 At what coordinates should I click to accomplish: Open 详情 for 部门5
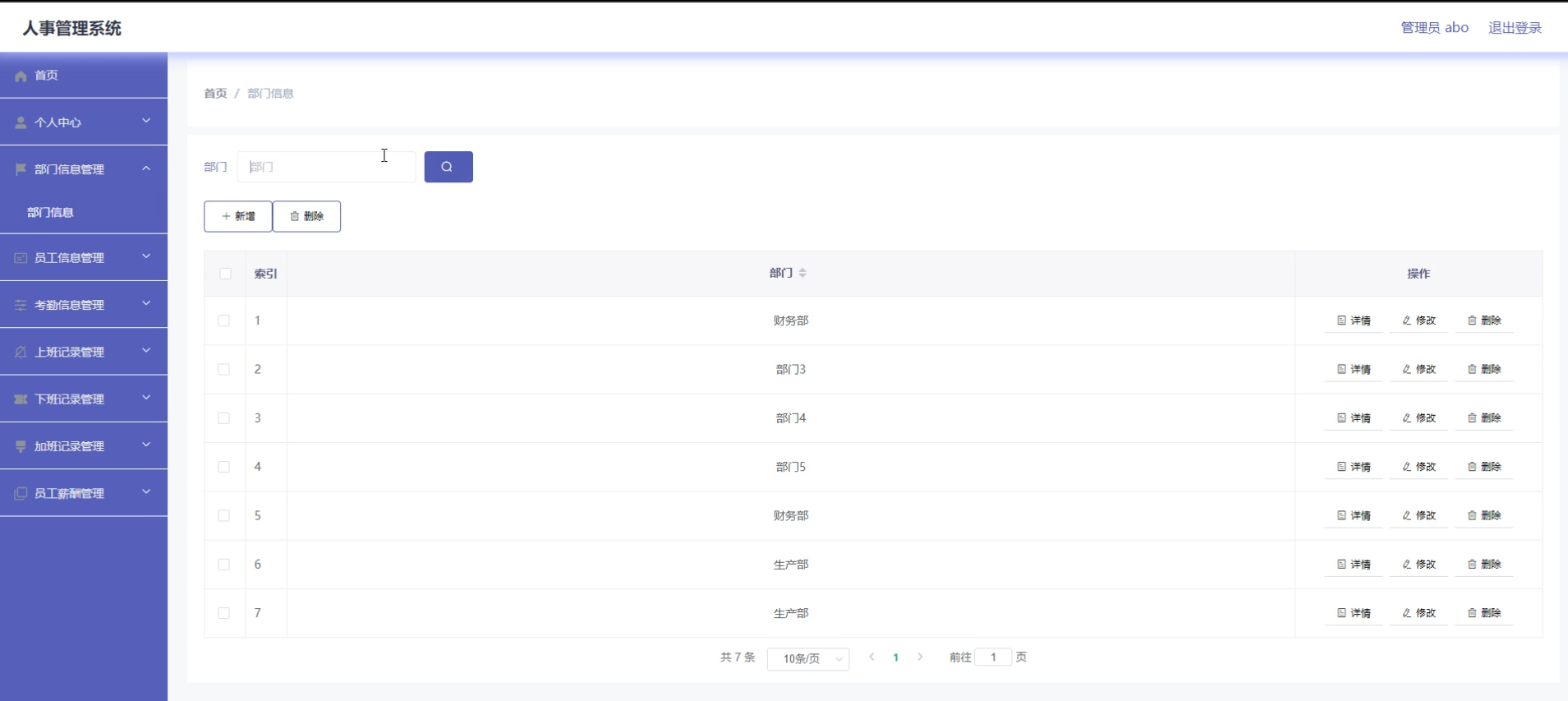point(1354,467)
